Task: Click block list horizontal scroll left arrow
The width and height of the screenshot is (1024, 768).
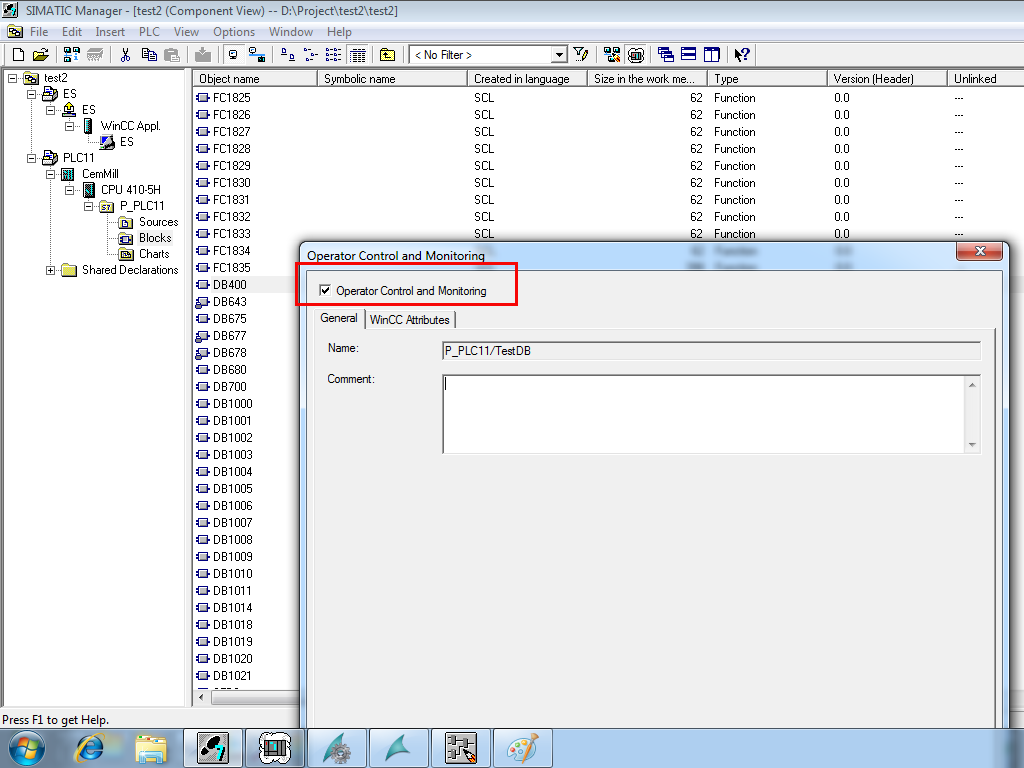Action: (202, 697)
